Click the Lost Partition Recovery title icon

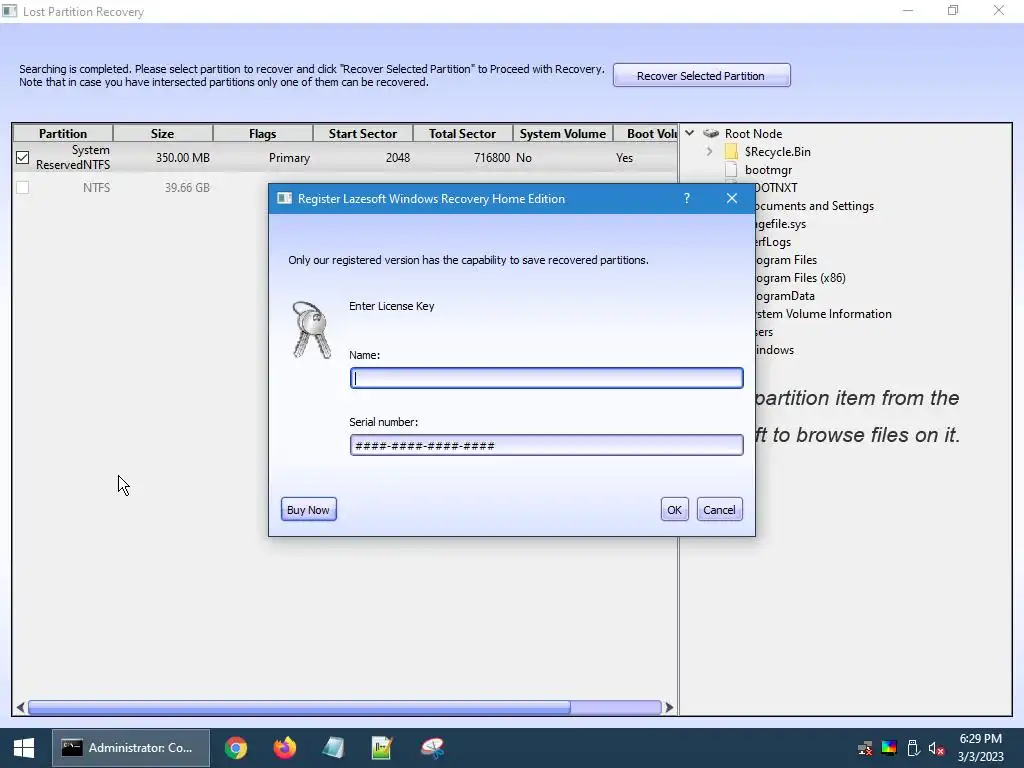tap(9, 11)
